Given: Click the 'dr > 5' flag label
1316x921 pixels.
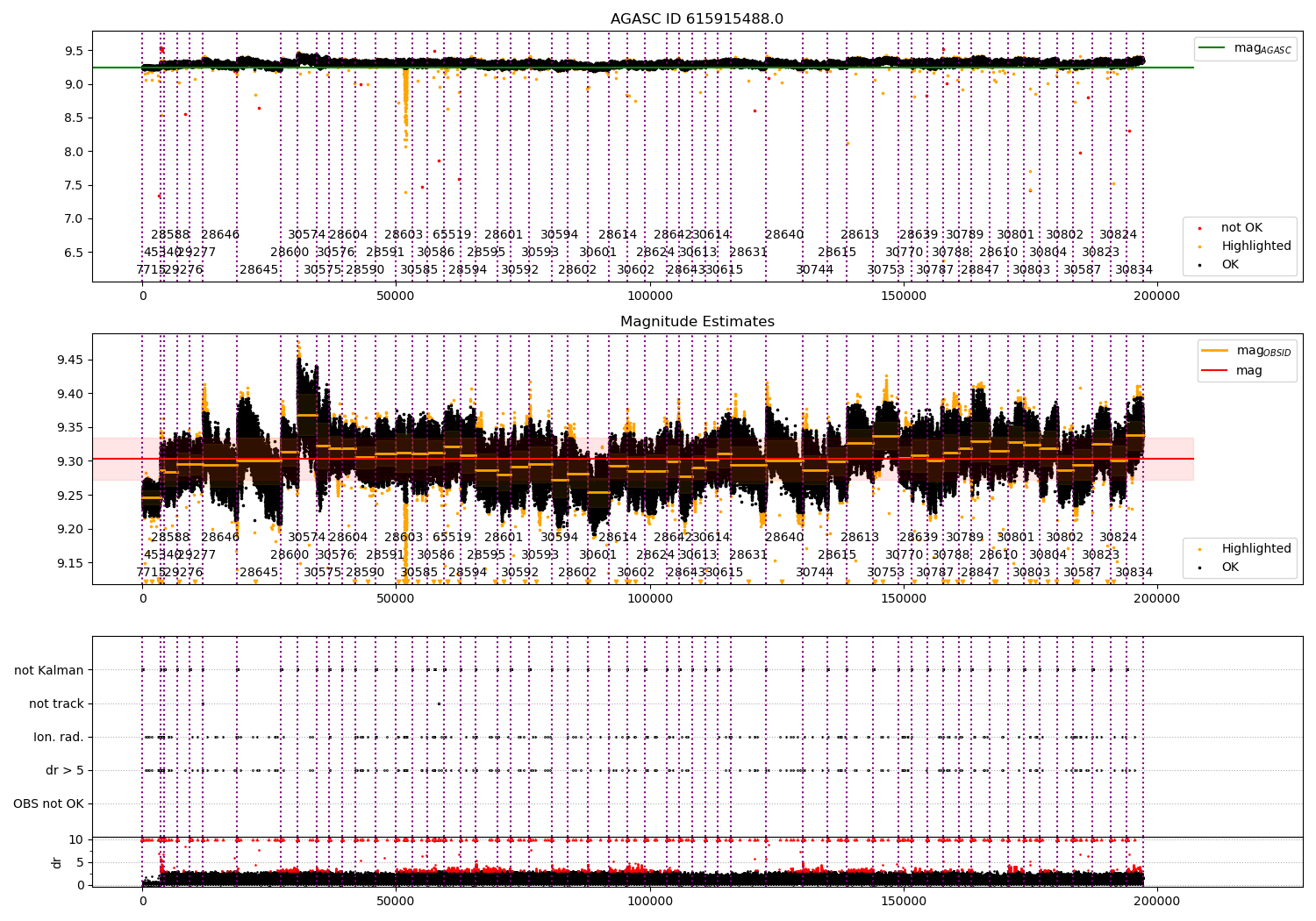Looking at the screenshot, I should coord(65,770).
